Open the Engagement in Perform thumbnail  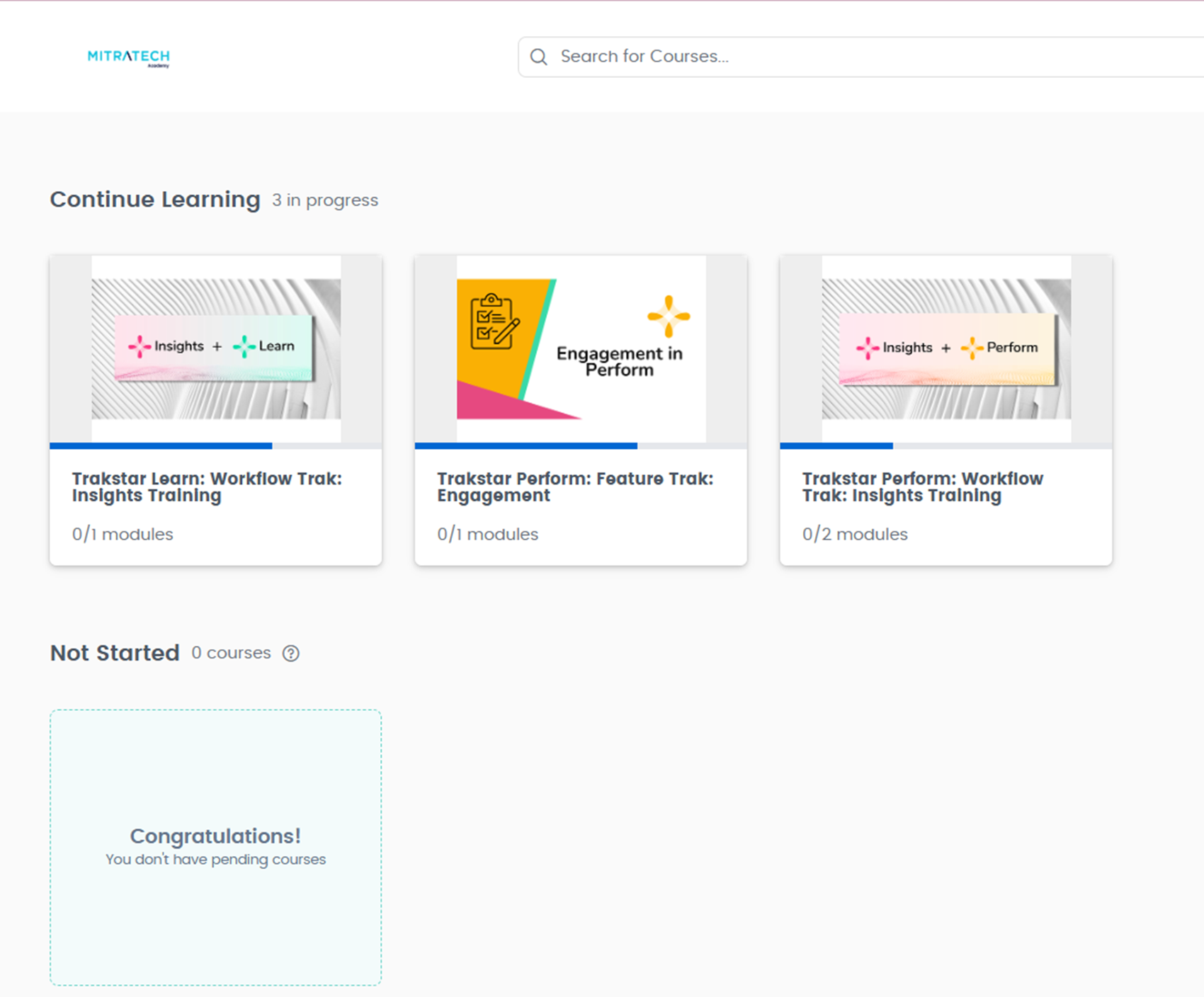[581, 349]
